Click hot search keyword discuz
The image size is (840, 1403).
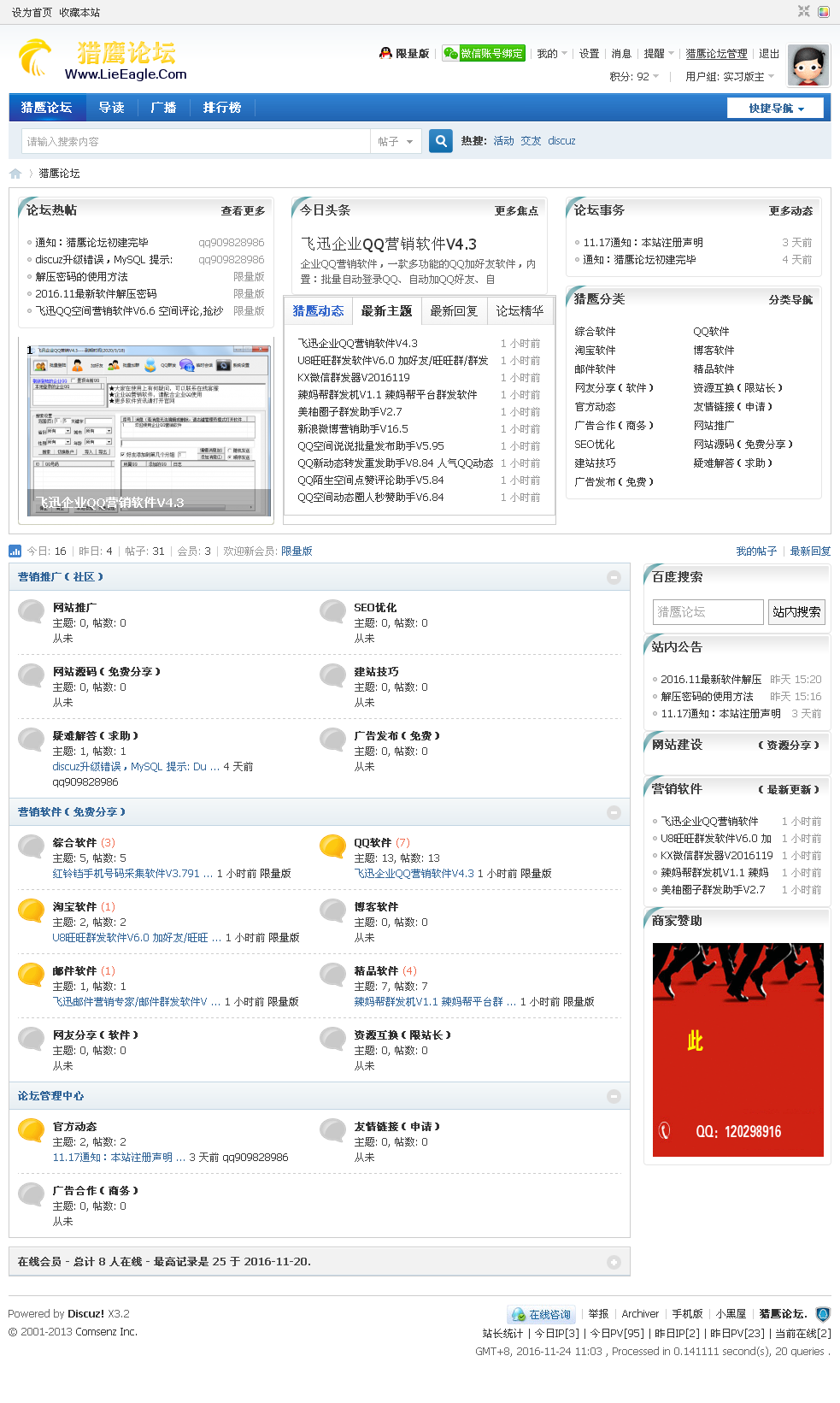[x=561, y=141]
